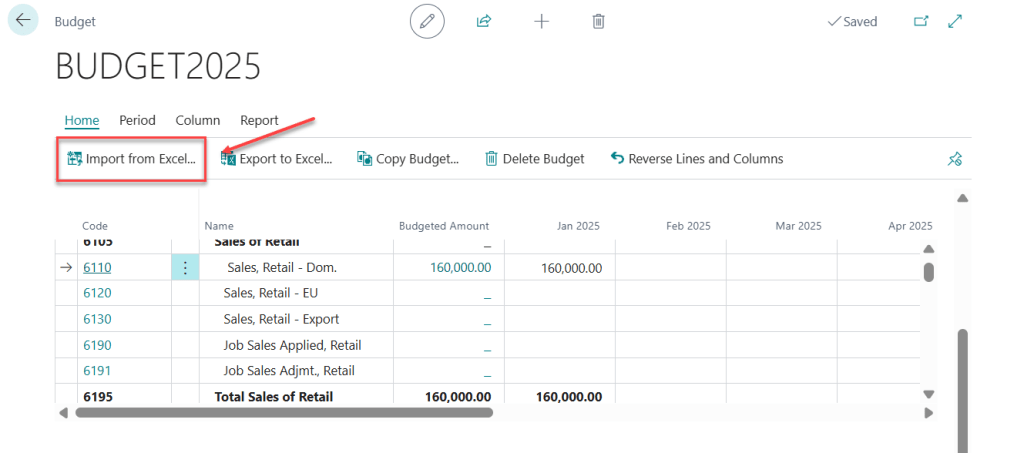The width and height of the screenshot is (1024, 453).
Task: Click the Name column header
Action: point(219,226)
